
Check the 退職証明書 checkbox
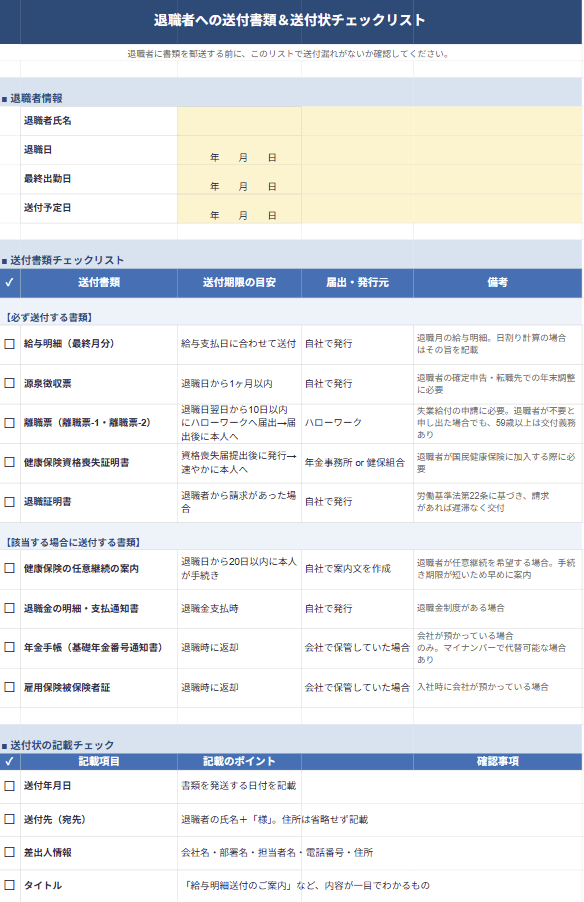10,502
